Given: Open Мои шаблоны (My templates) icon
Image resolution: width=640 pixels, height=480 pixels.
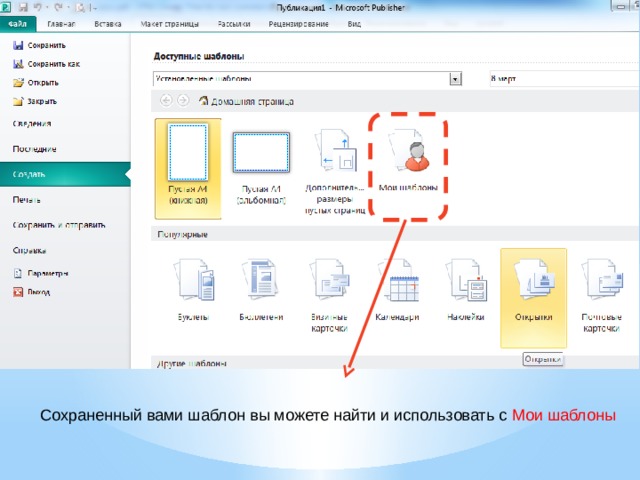Looking at the screenshot, I should [x=409, y=150].
